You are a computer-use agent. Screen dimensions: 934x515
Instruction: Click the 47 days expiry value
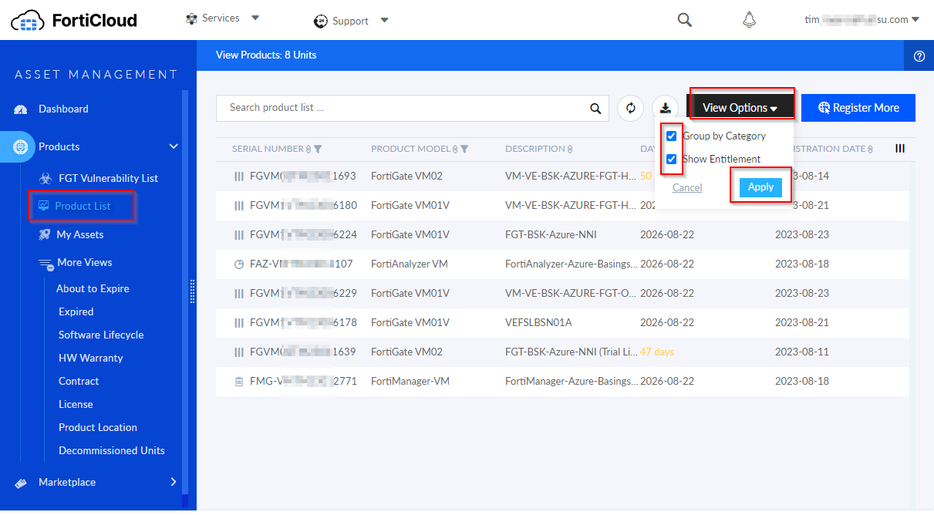(656, 352)
